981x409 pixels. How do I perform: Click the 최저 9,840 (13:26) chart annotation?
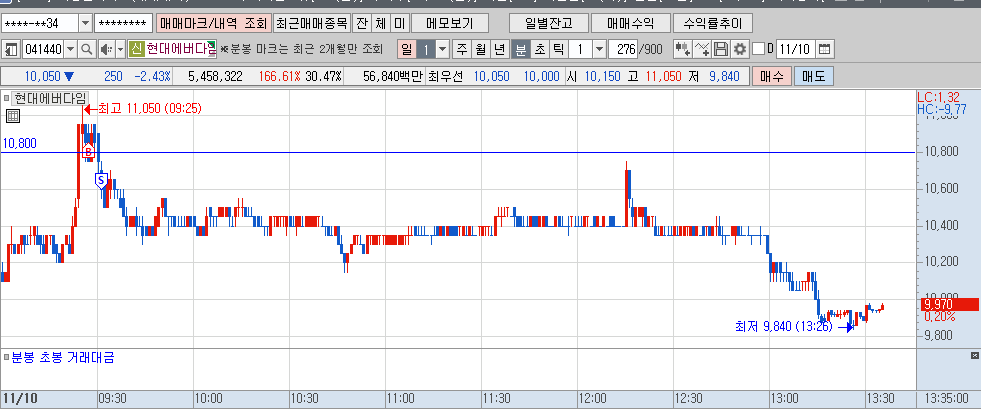pyautogui.click(x=785, y=326)
